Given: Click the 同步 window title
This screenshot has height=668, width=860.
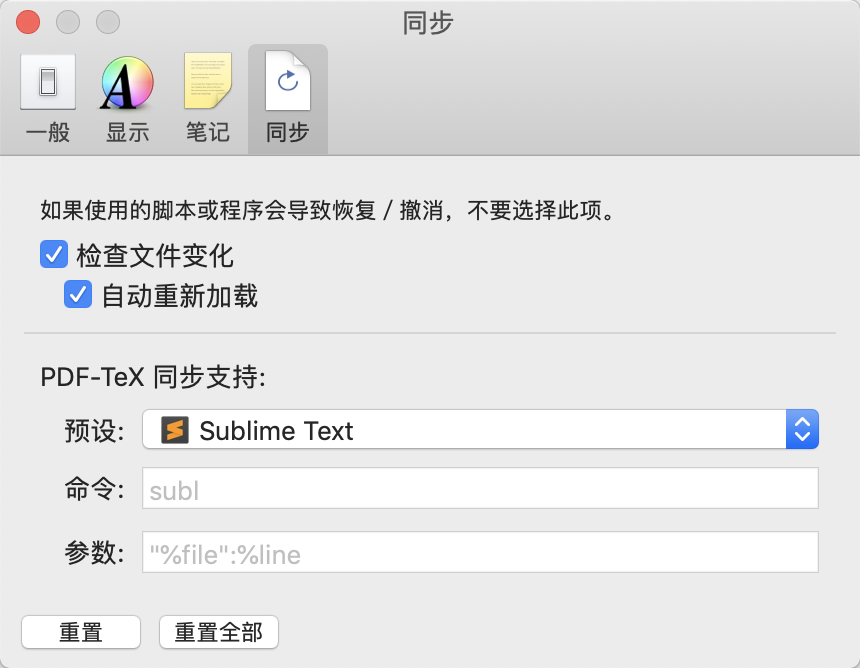Looking at the screenshot, I should [428, 23].
